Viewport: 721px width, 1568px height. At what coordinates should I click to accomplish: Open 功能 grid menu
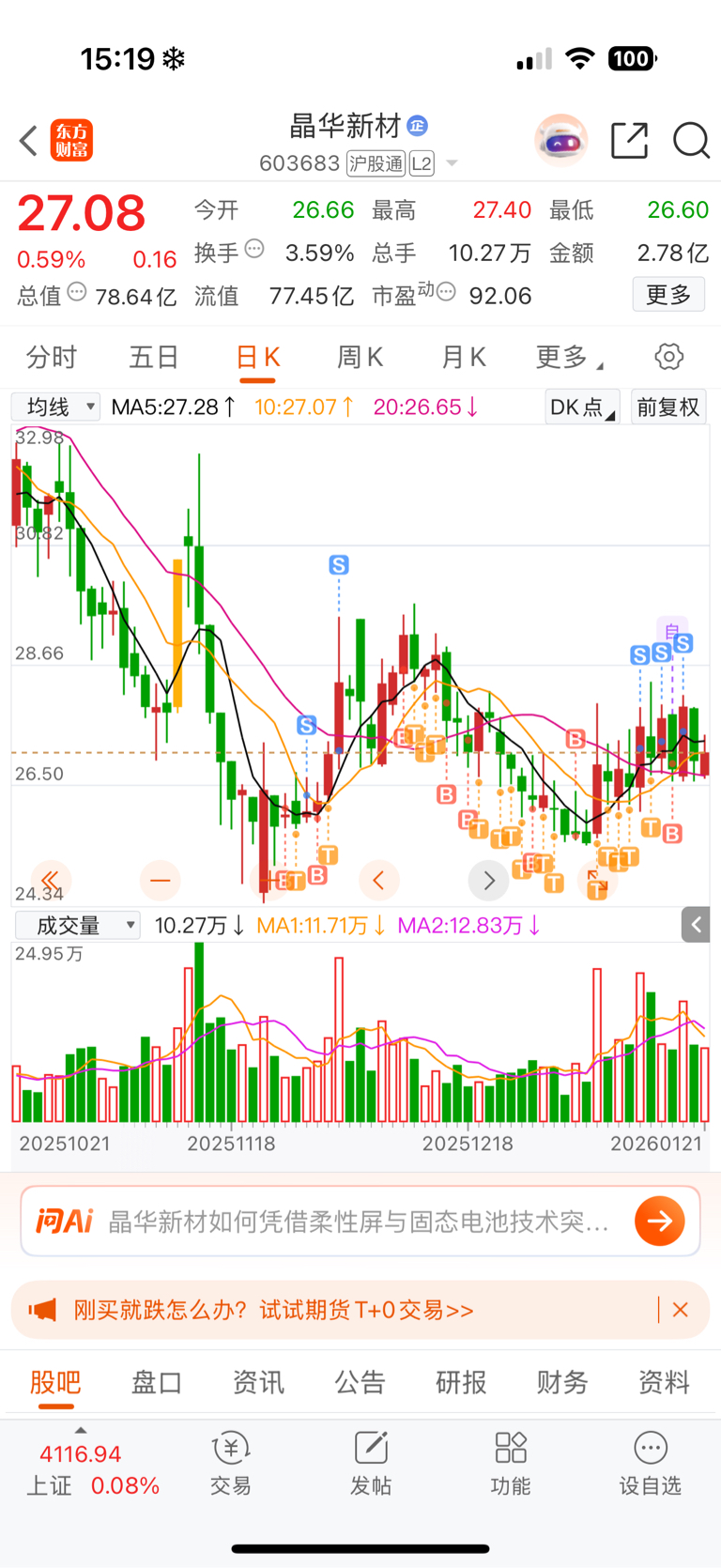(510, 1465)
